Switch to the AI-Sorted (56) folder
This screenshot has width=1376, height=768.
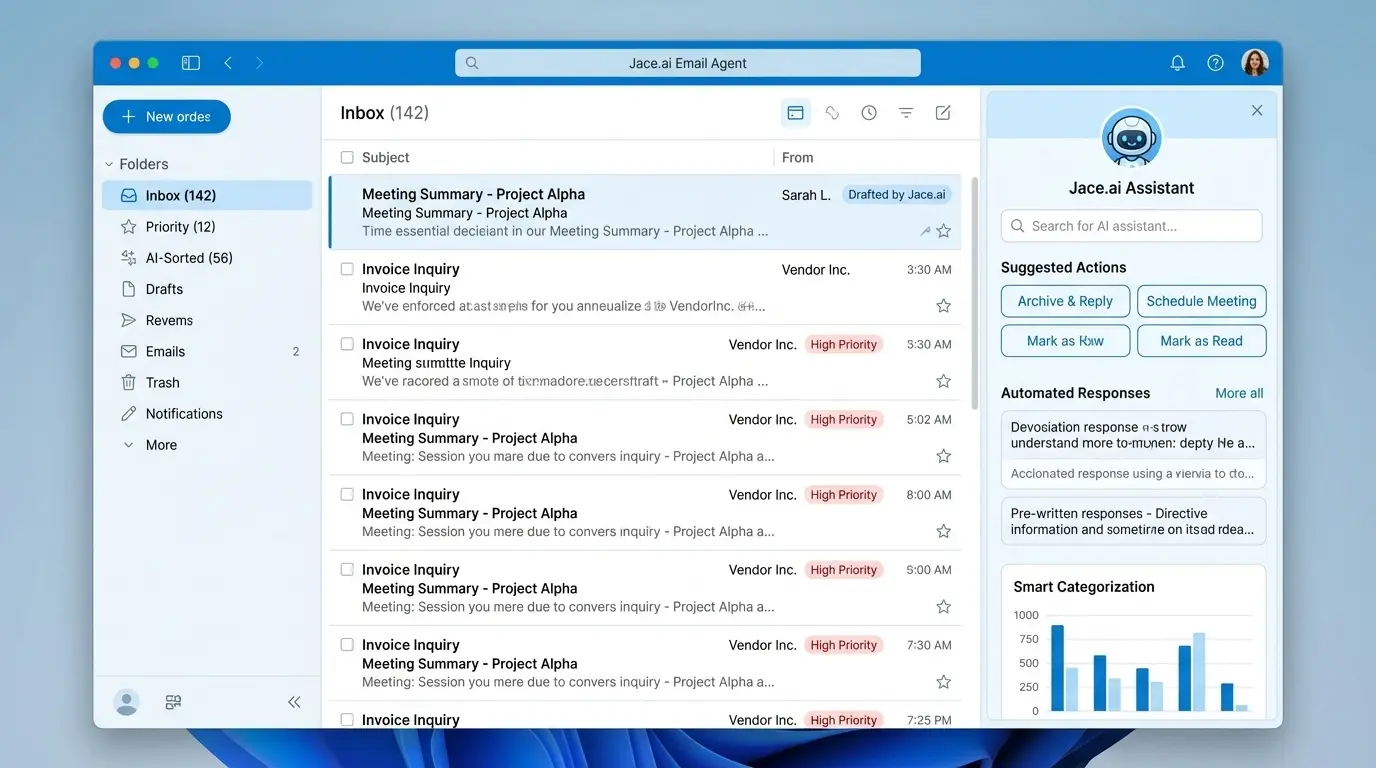pos(207,258)
